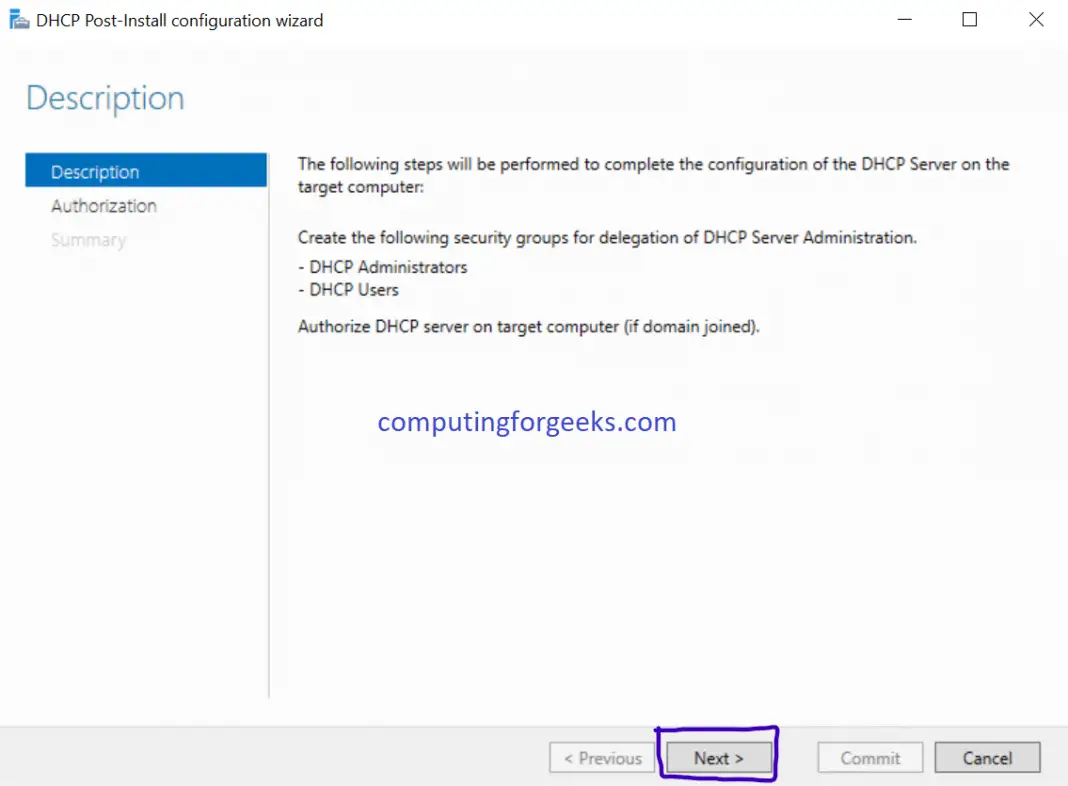Select the Authorization step in the sidebar
The height and width of the screenshot is (786, 1068).
103,206
